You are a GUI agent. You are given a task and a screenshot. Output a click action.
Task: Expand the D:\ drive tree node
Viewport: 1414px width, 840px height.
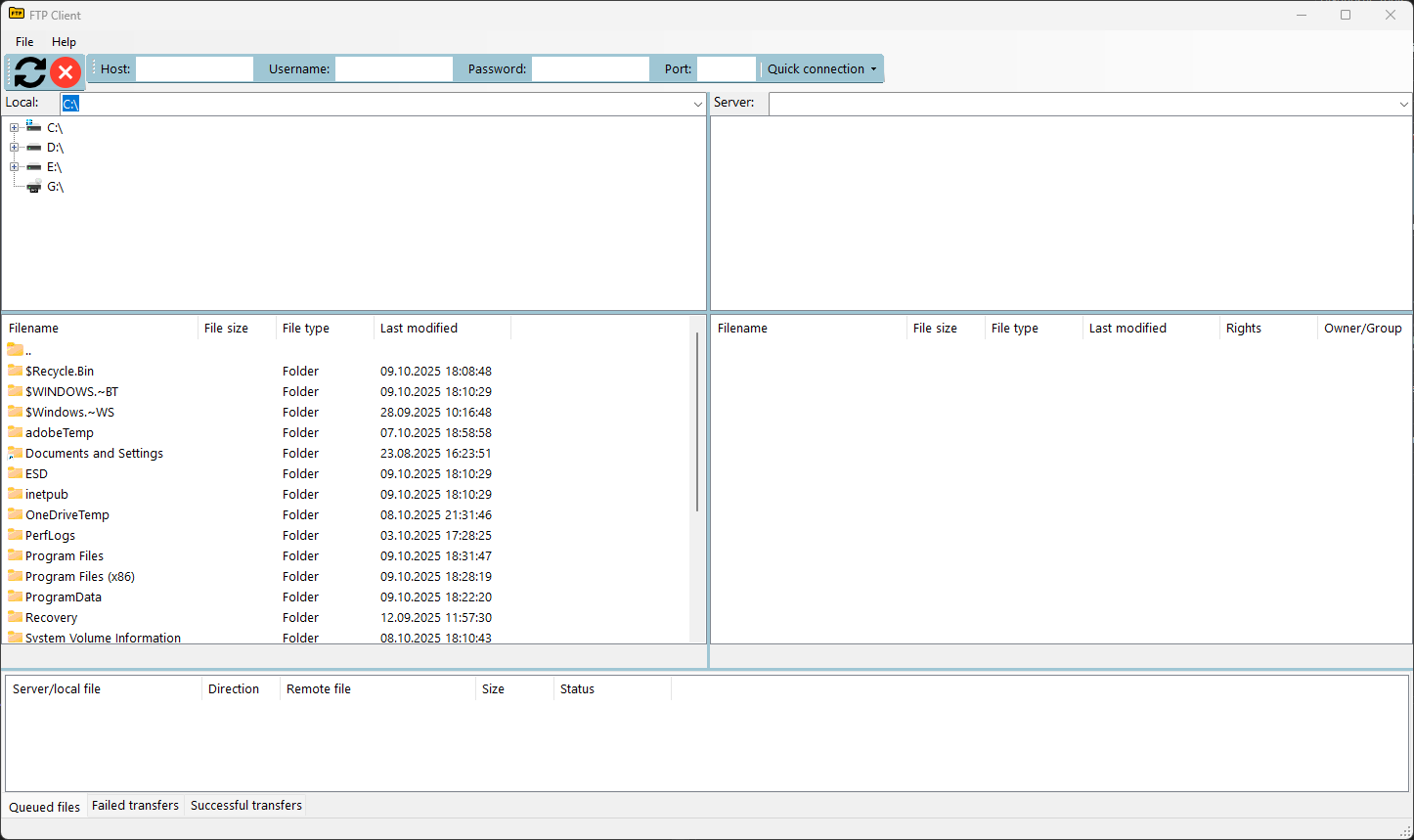pyautogui.click(x=14, y=148)
